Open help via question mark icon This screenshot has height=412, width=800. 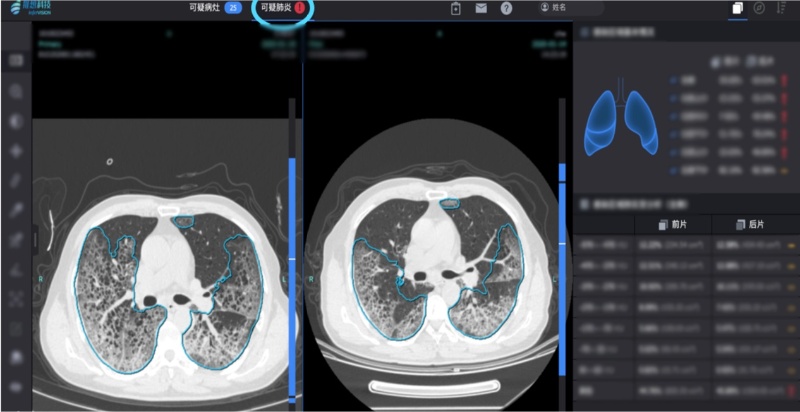point(507,8)
